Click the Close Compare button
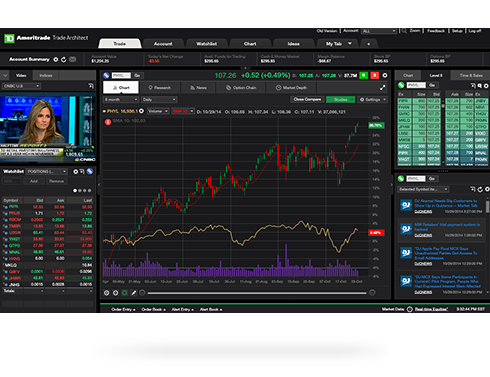Viewport: 490px width, 377px height. 307,99
